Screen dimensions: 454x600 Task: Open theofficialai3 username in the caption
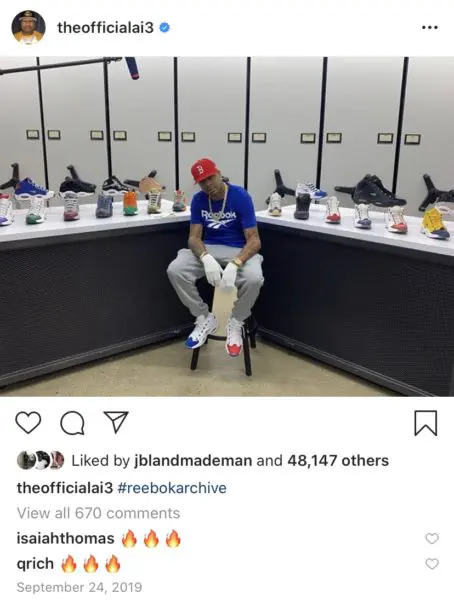click(65, 488)
